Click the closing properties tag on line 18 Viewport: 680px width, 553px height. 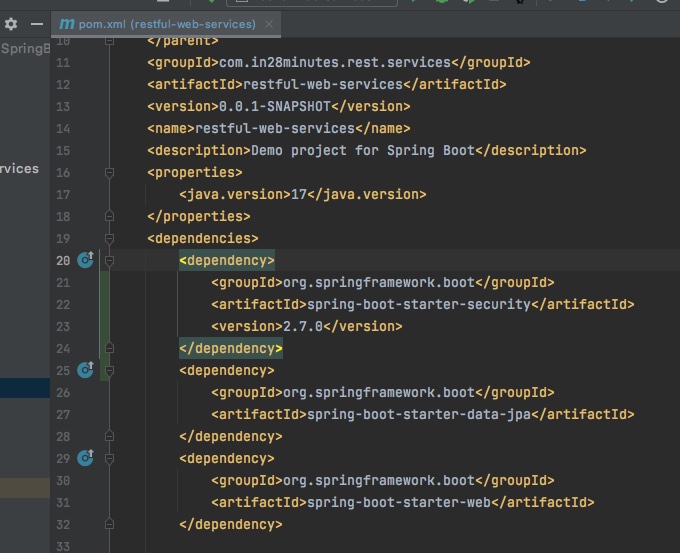click(x=199, y=216)
